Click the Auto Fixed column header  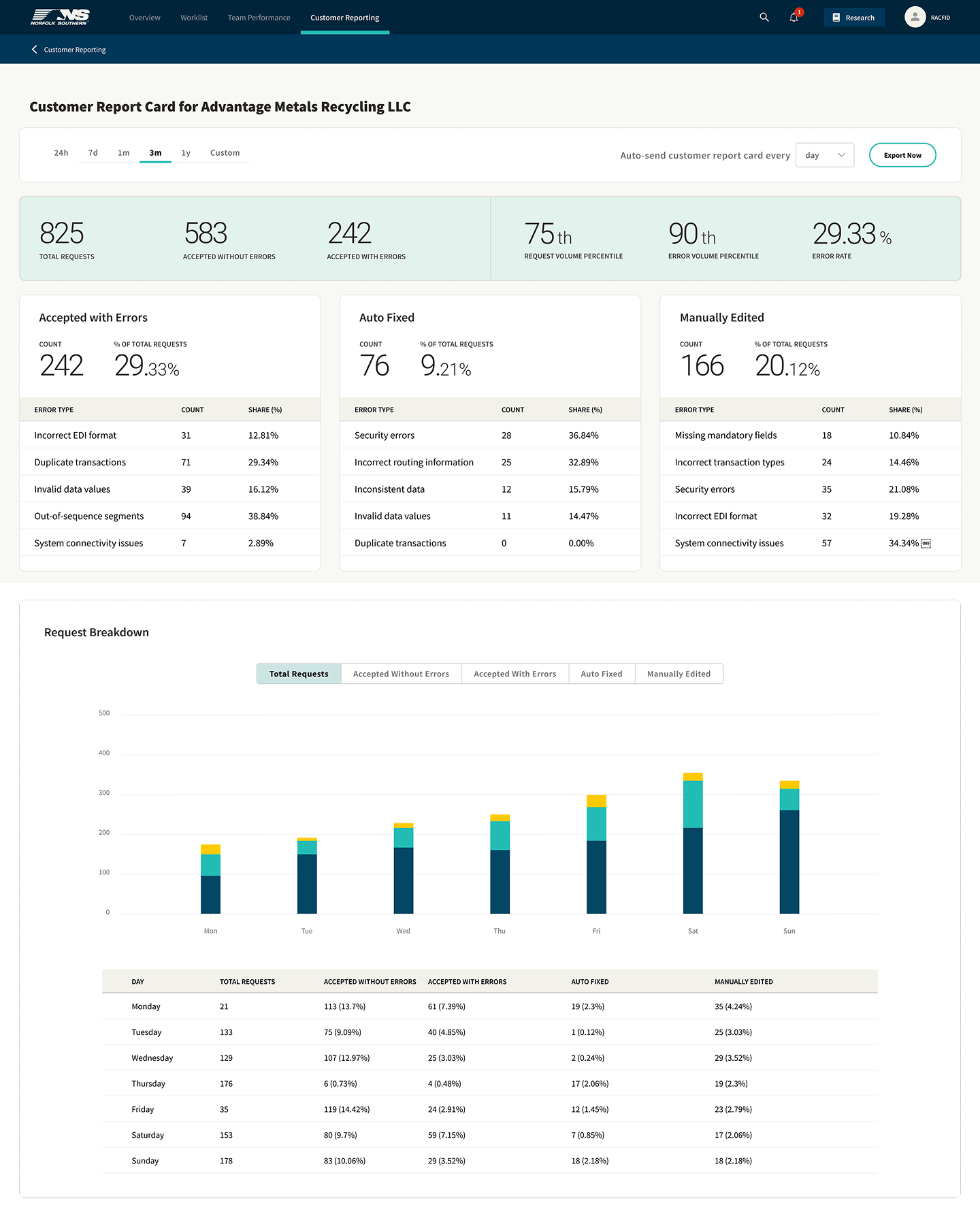click(590, 982)
